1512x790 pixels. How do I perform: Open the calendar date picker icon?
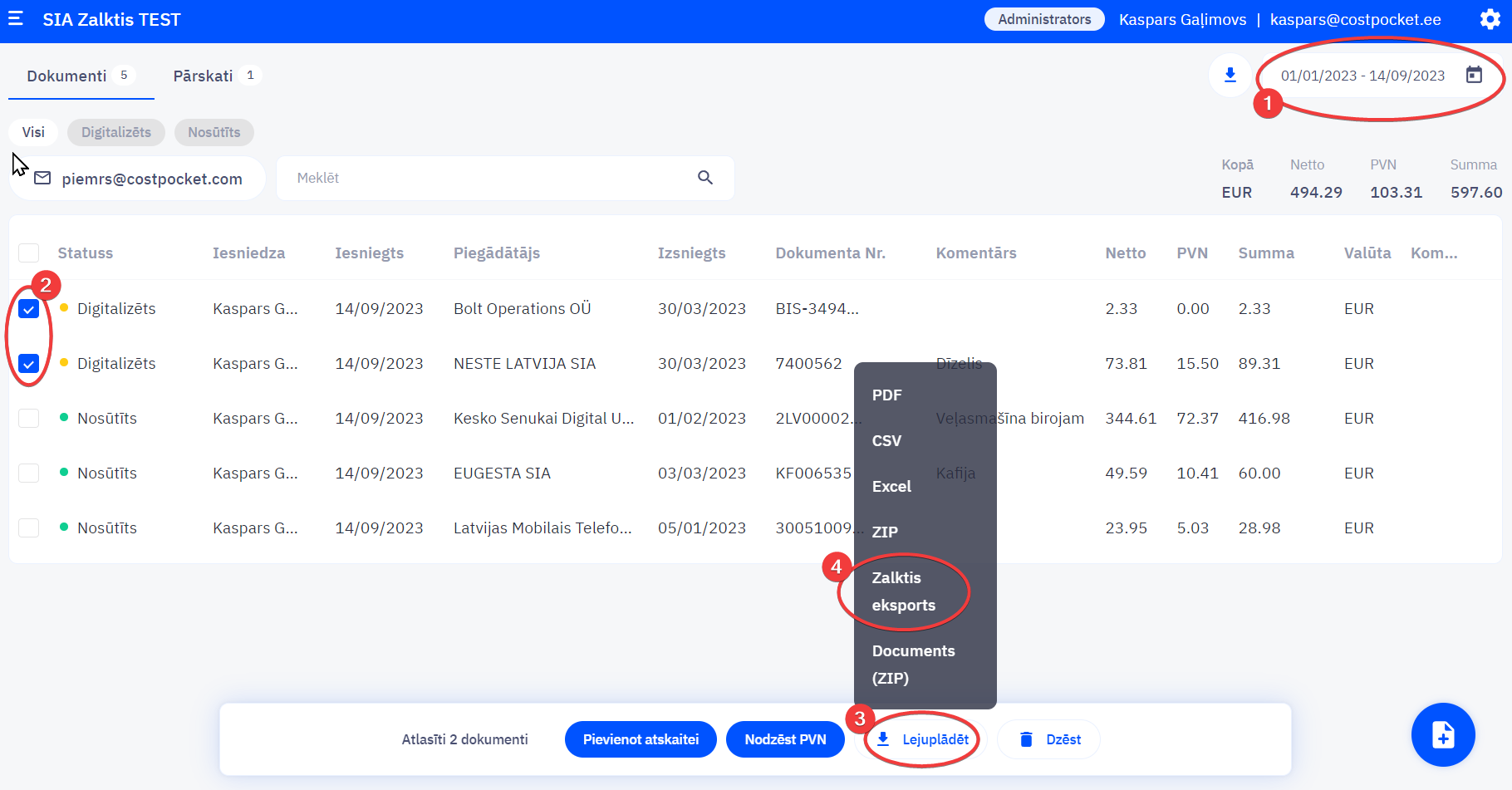pyautogui.click(x=1474, y=75)
